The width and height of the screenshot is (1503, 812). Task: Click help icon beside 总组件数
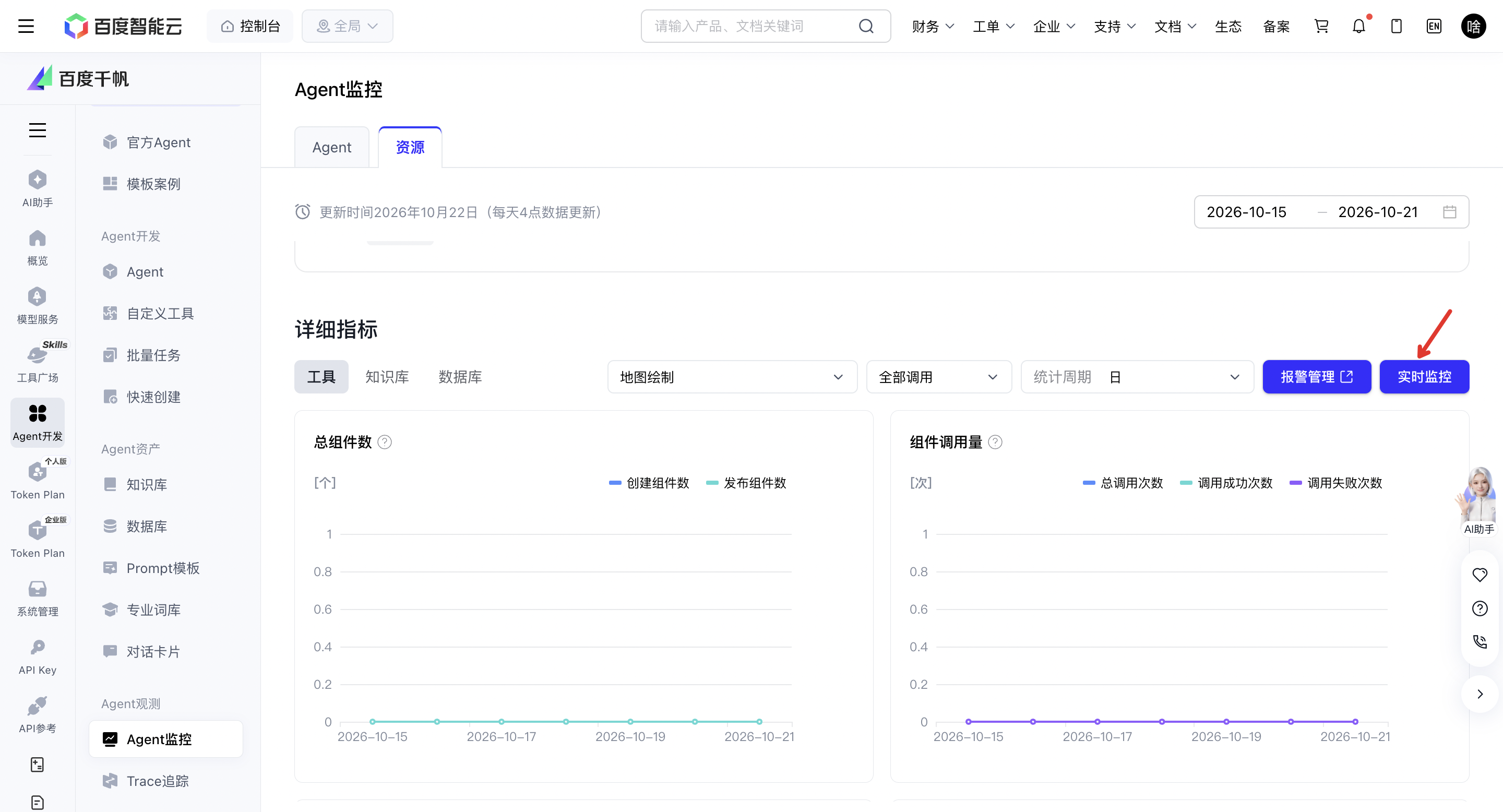[x=385, y=442]
